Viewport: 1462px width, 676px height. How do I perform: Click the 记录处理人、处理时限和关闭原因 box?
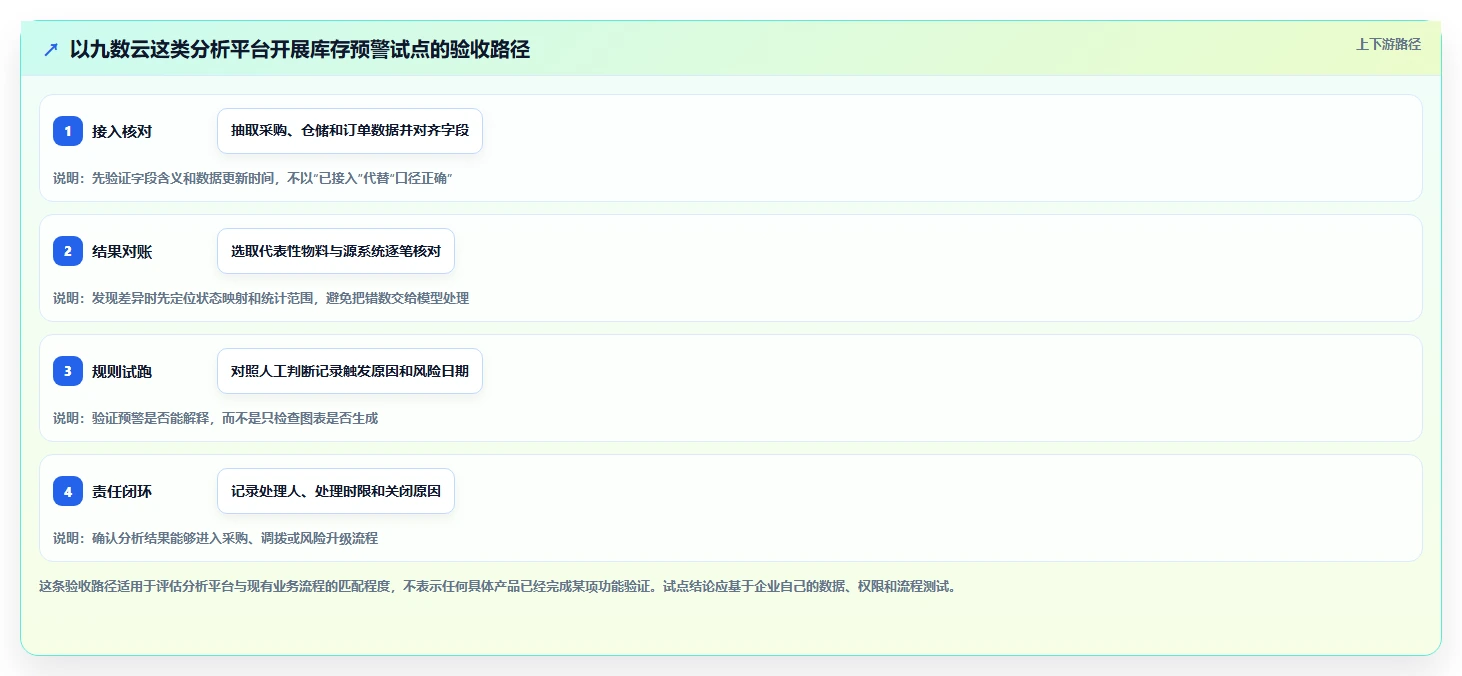336,491
